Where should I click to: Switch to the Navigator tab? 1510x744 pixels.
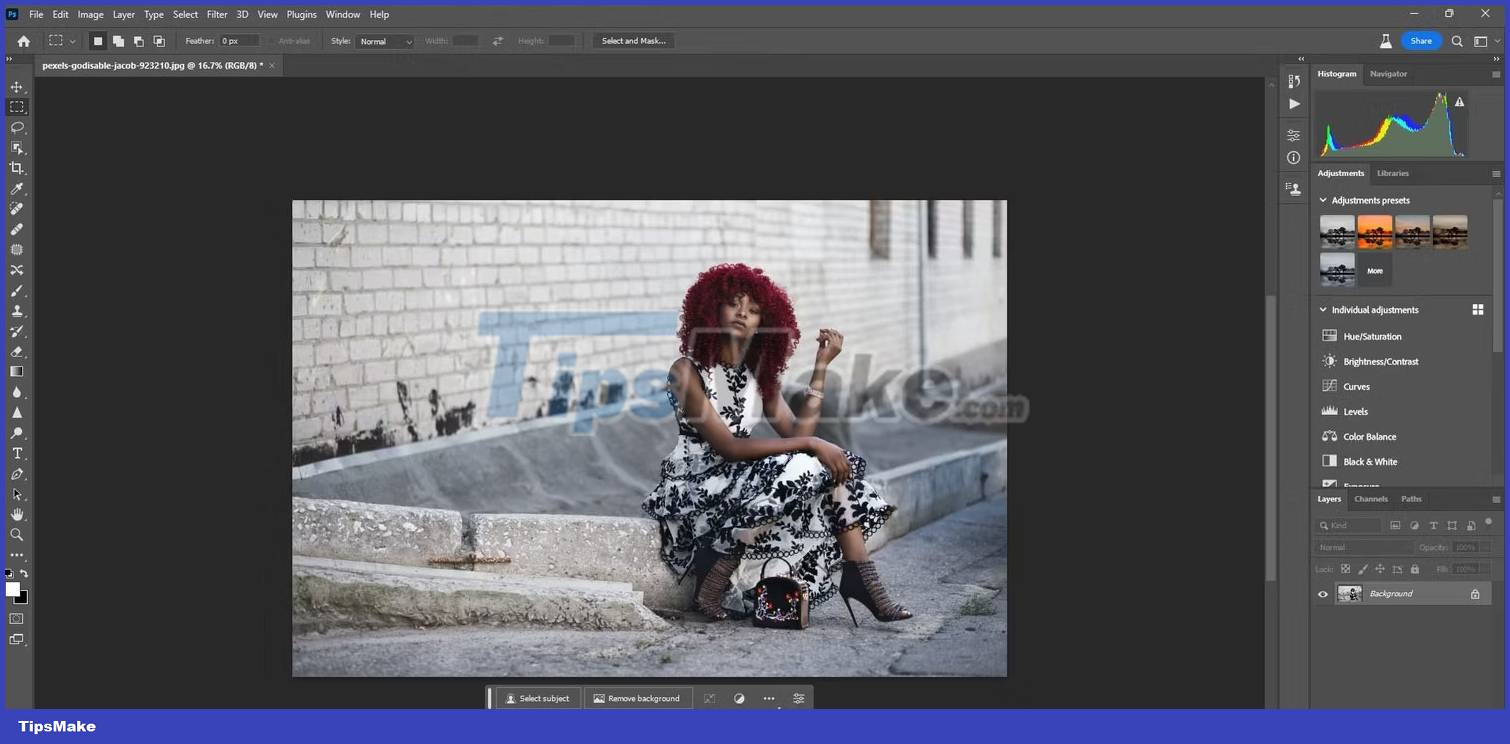point(1388,73)
